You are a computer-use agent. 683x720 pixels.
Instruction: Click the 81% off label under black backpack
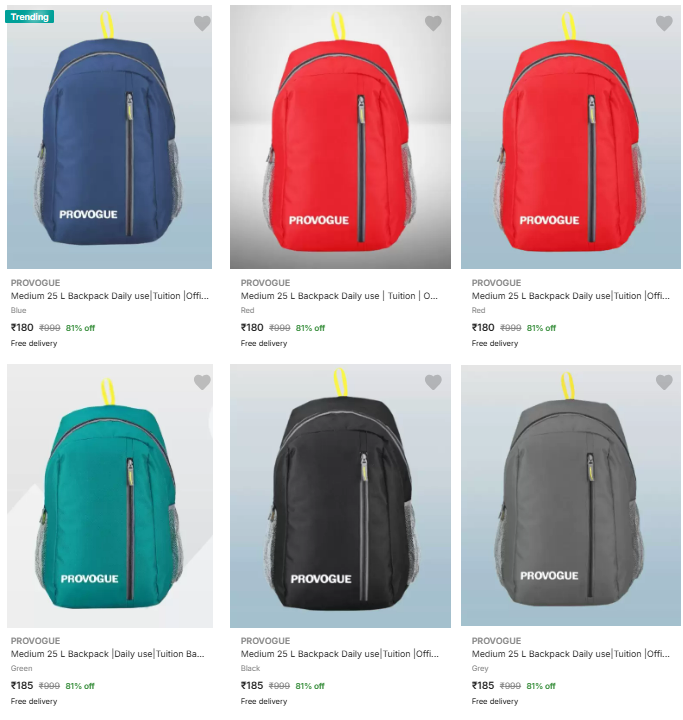tap(310, 686)
